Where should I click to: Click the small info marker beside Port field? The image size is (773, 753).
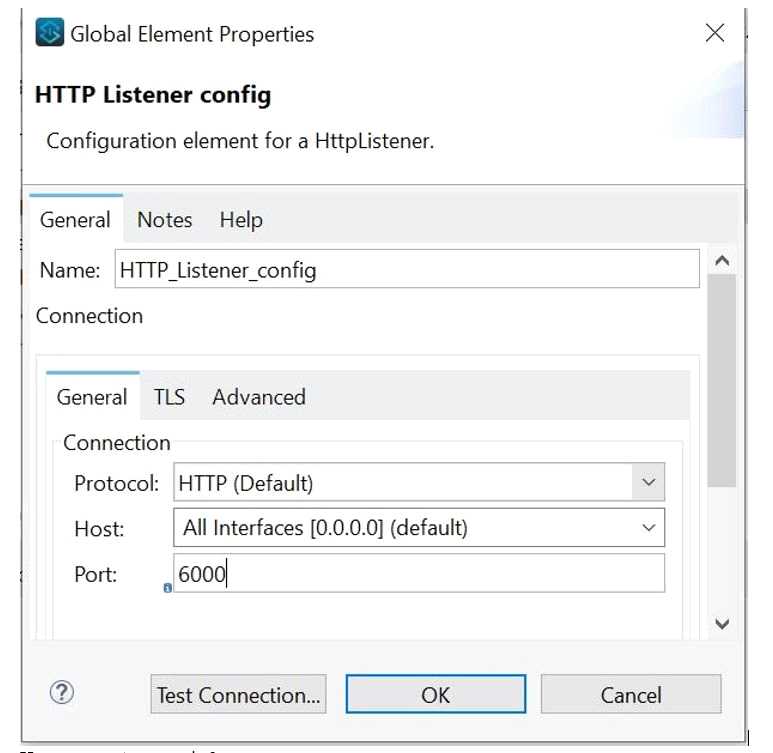168,587
